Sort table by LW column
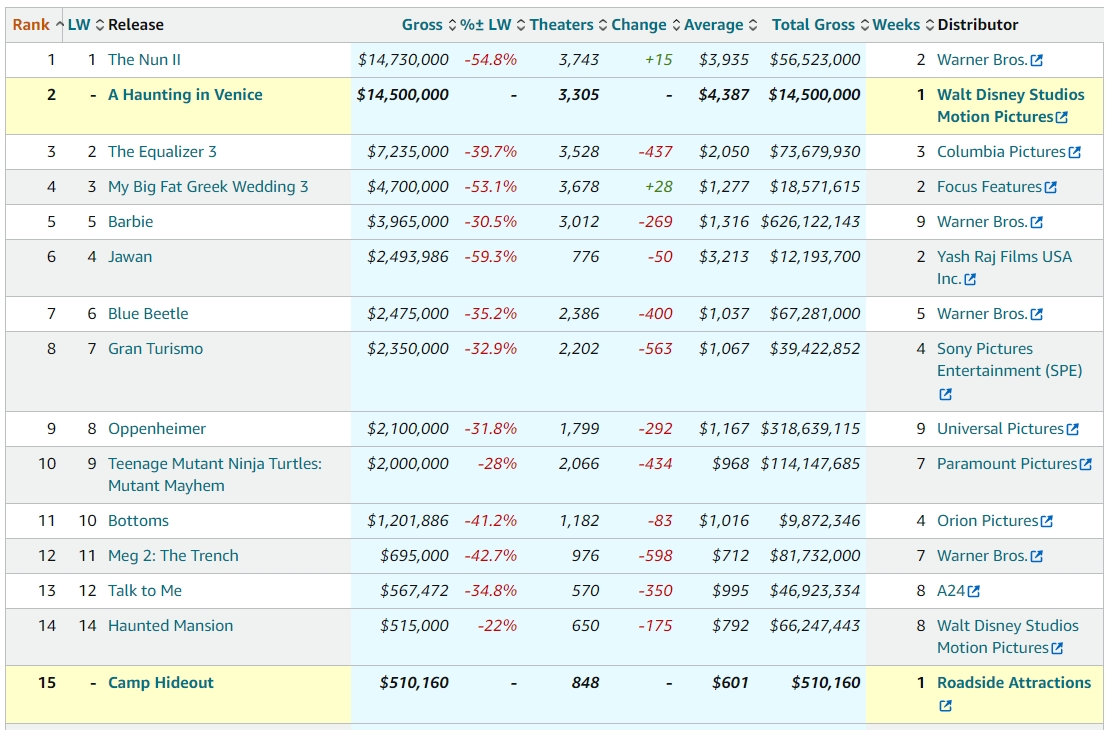The image size is (1109, 730). tap(86, 25)
